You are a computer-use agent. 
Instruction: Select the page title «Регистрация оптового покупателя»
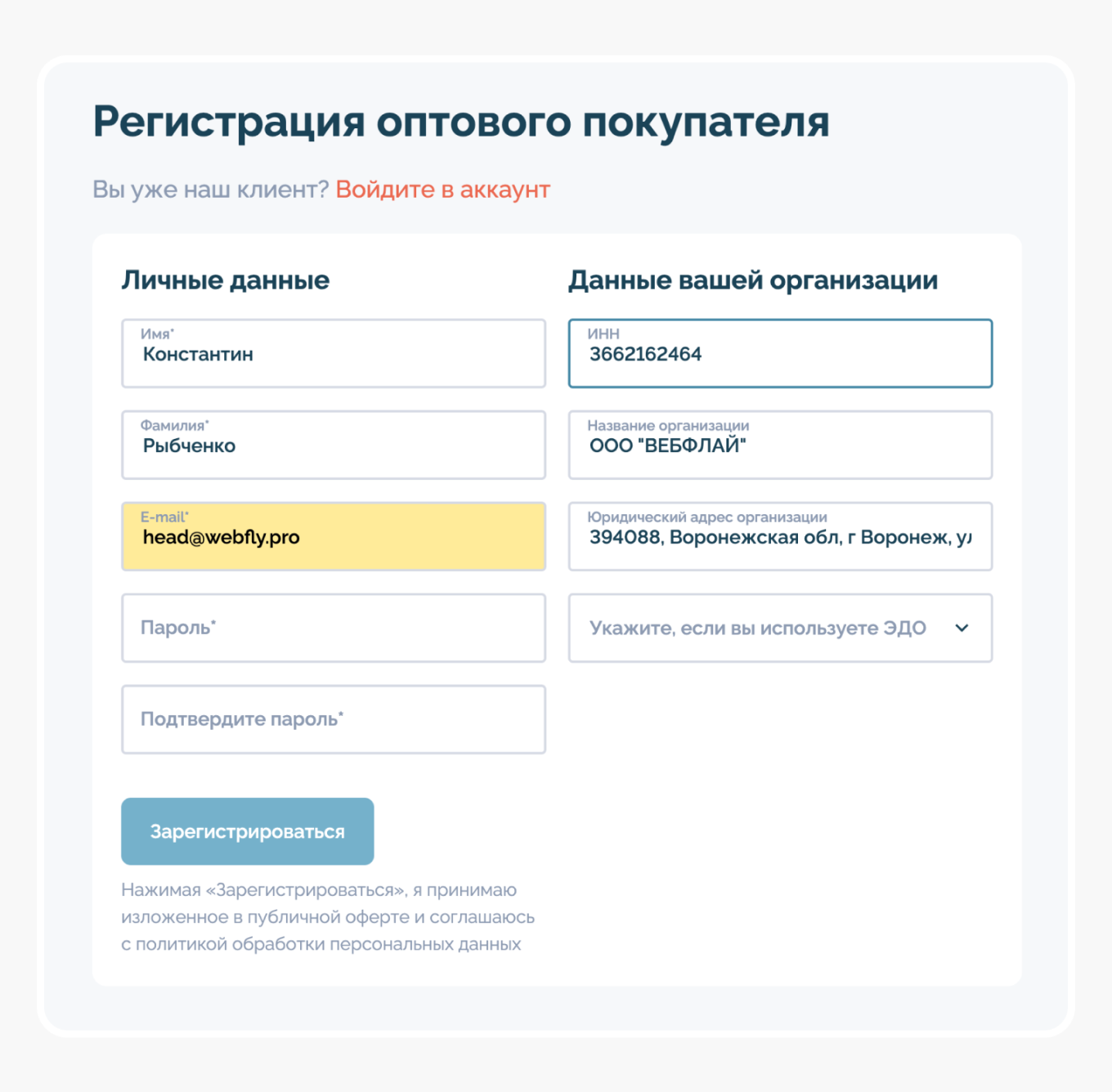[x=462, y=123]
